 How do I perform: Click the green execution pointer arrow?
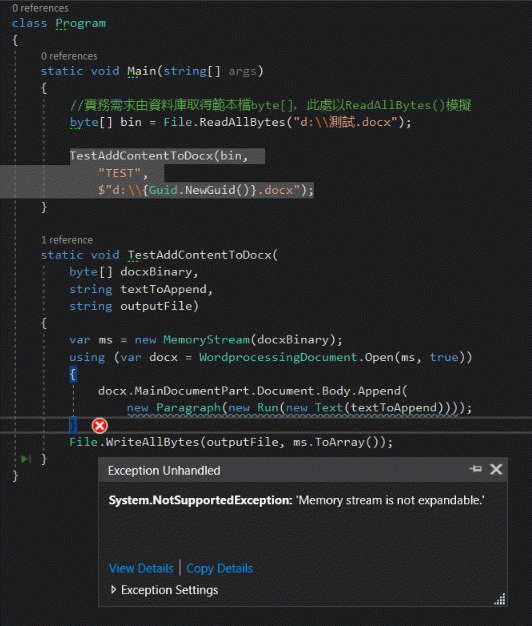[x=26, y=459]
